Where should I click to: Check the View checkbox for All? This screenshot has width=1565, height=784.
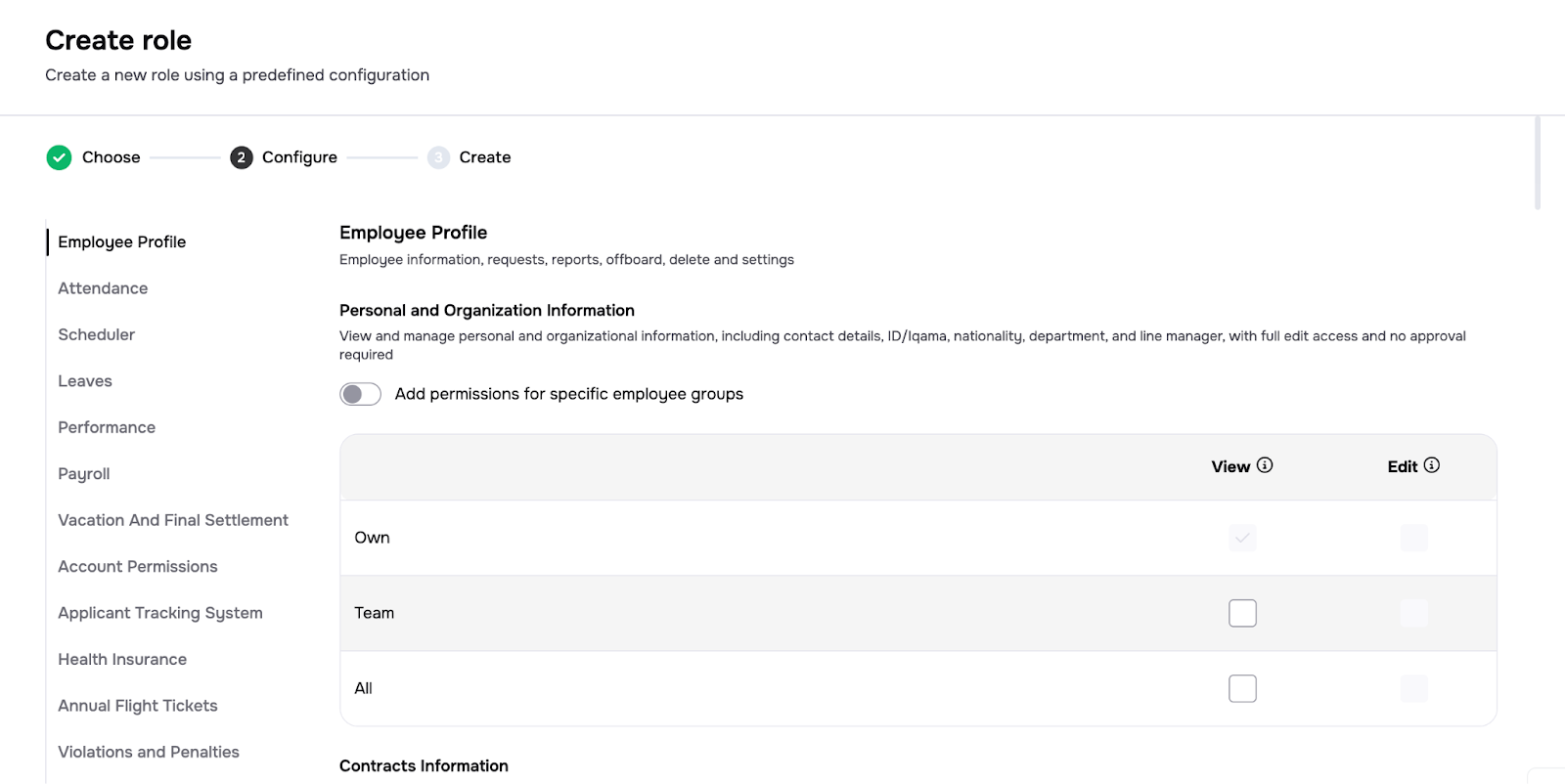(1242, 688)
